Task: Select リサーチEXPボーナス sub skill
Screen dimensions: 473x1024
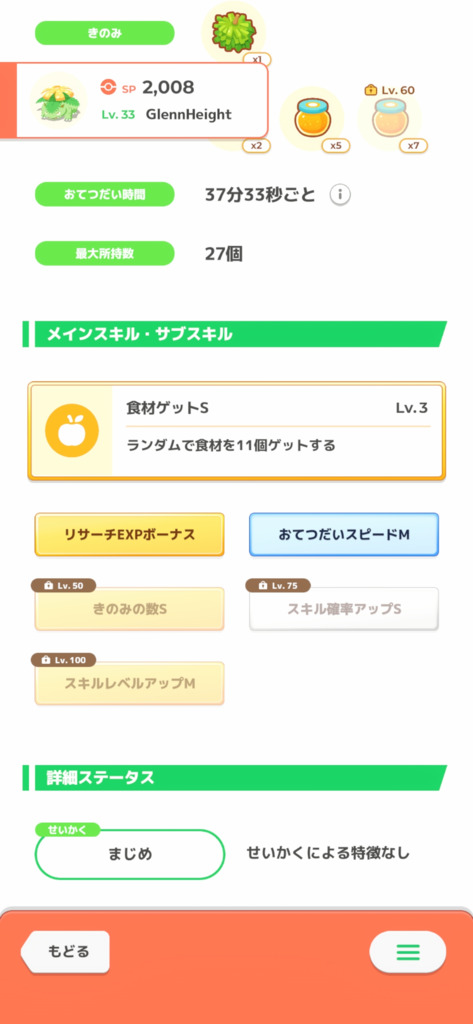Action: tap(129, 534)
